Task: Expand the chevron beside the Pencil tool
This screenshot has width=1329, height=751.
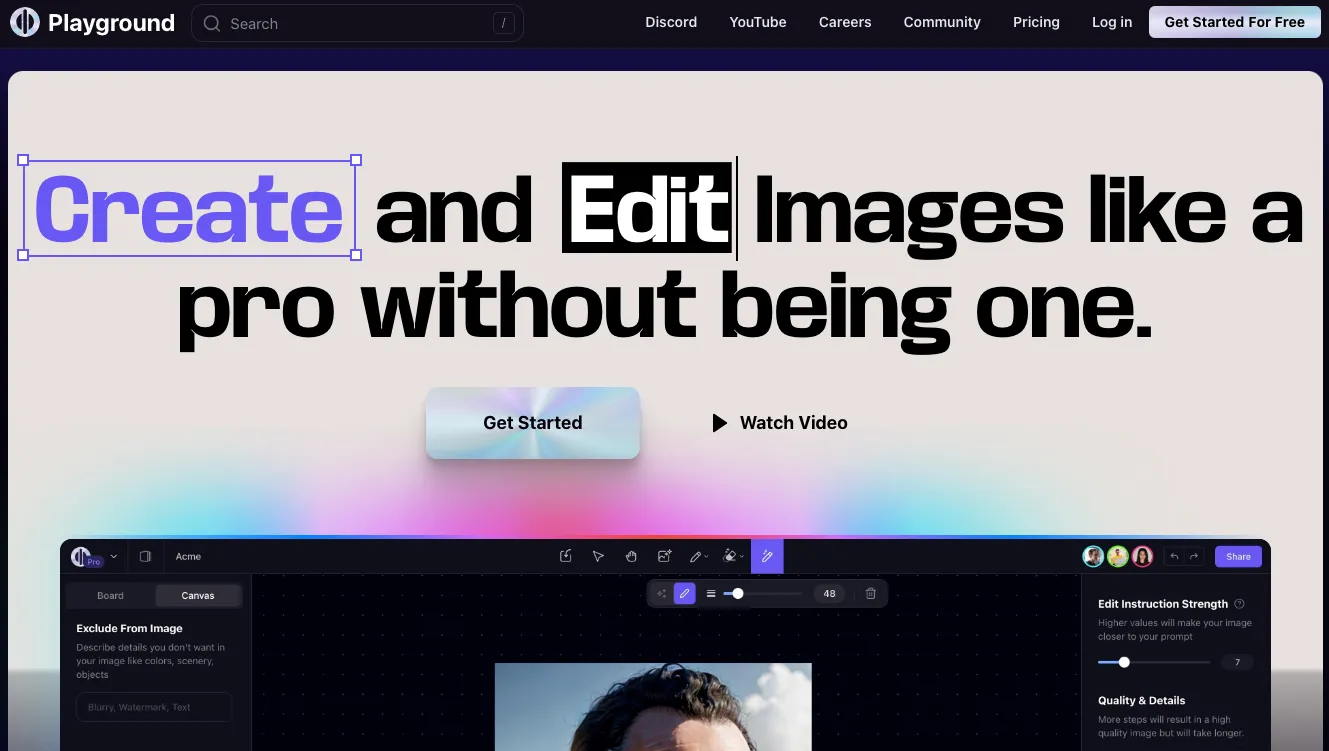Action: coord(705,556)
